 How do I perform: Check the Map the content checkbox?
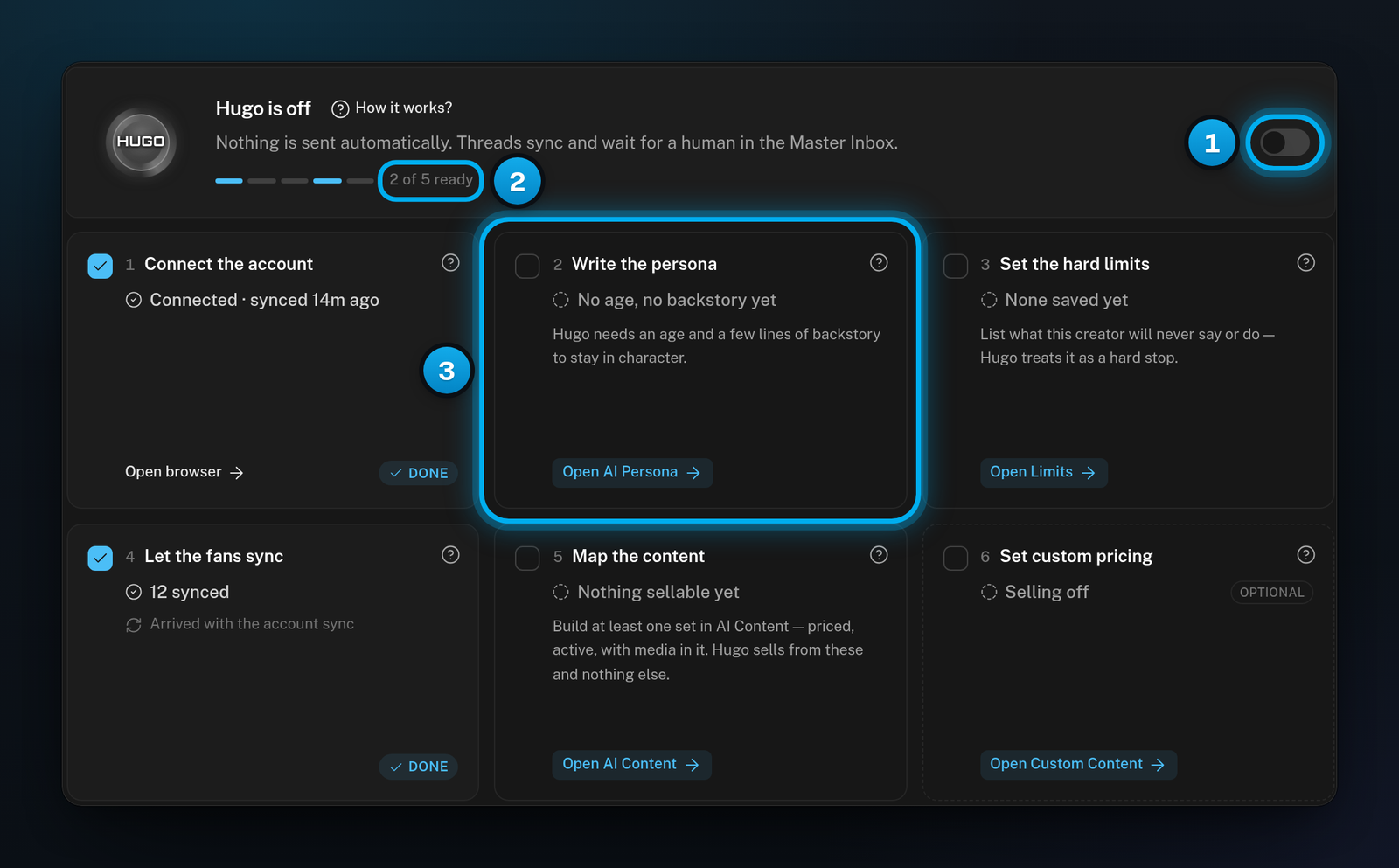tap(527, 558)
